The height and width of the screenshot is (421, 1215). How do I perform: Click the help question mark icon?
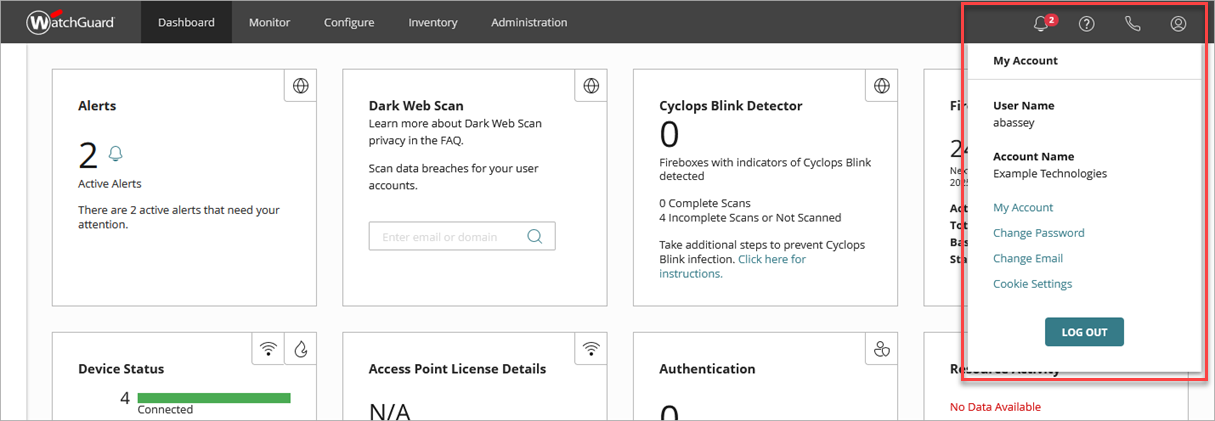(1086, 23)
